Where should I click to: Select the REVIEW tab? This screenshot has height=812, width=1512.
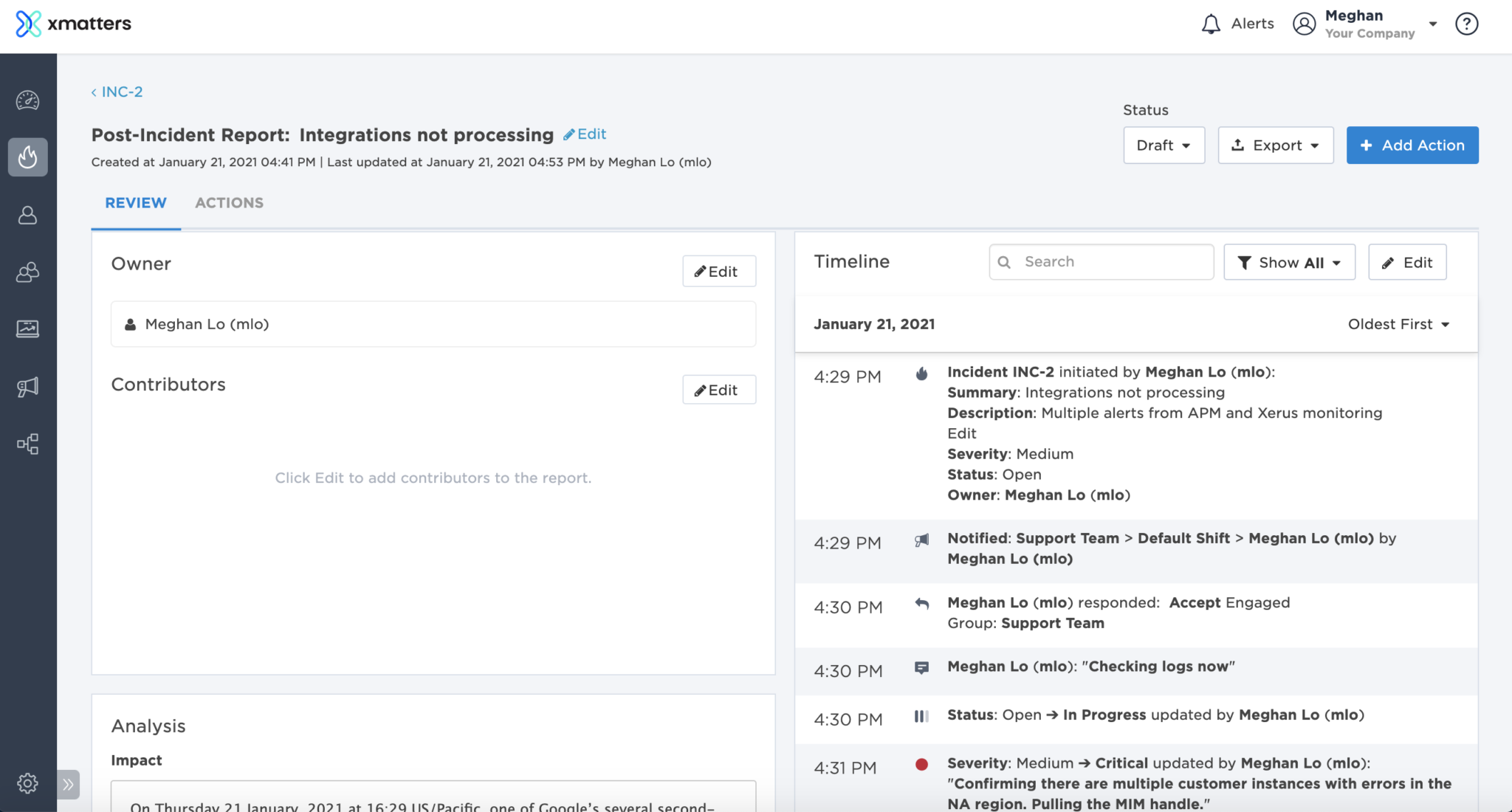click(x=135, y=202)
